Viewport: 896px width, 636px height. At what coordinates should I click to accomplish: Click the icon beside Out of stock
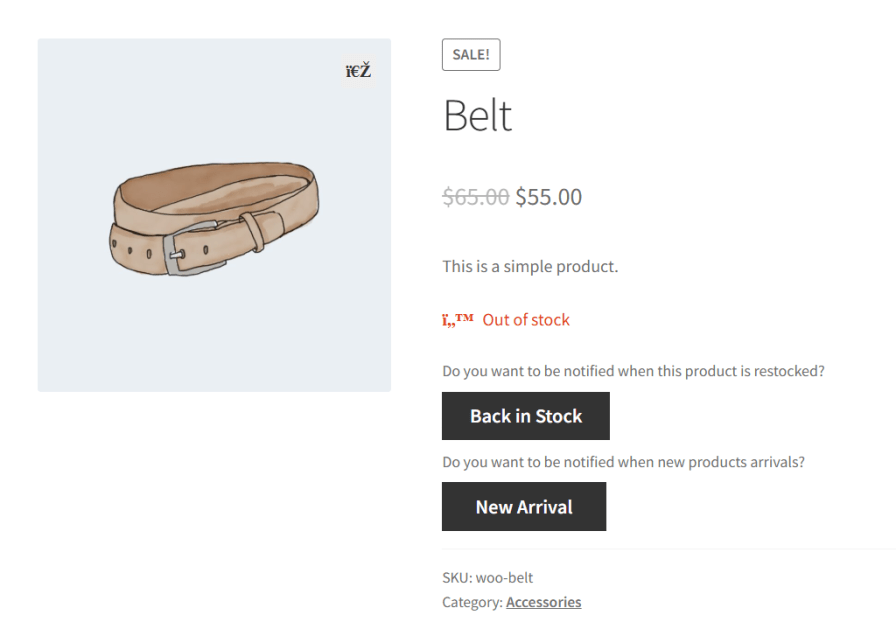(457, 320)
